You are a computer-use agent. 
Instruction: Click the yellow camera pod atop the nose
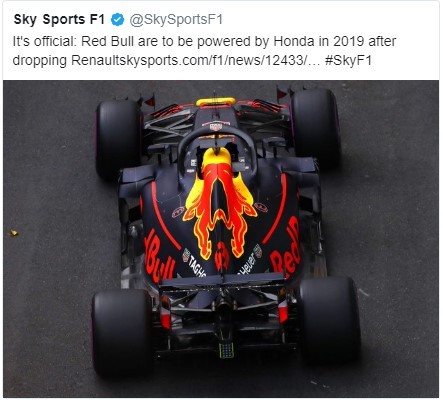pyautogui.click(x=216, y=102)
